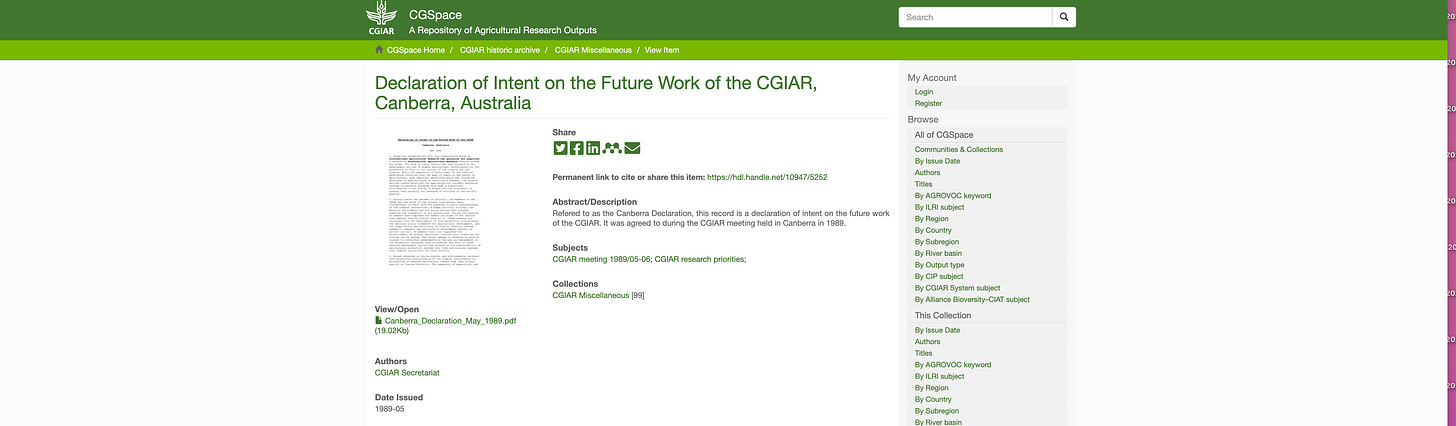
Task: Browse By CIP subject
Action: (939, 276)
